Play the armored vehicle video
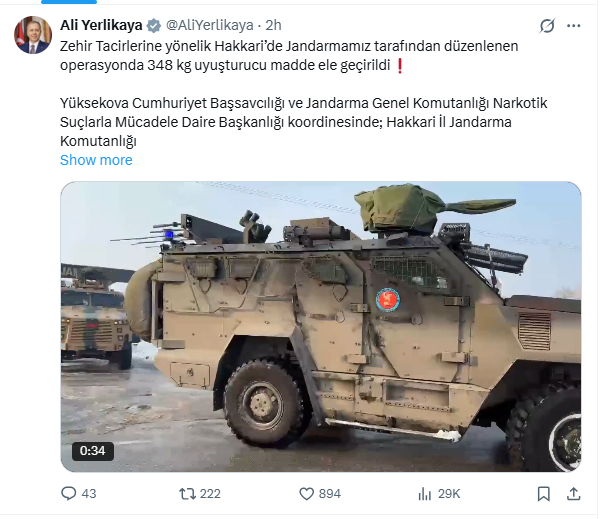 coord(321,327)
